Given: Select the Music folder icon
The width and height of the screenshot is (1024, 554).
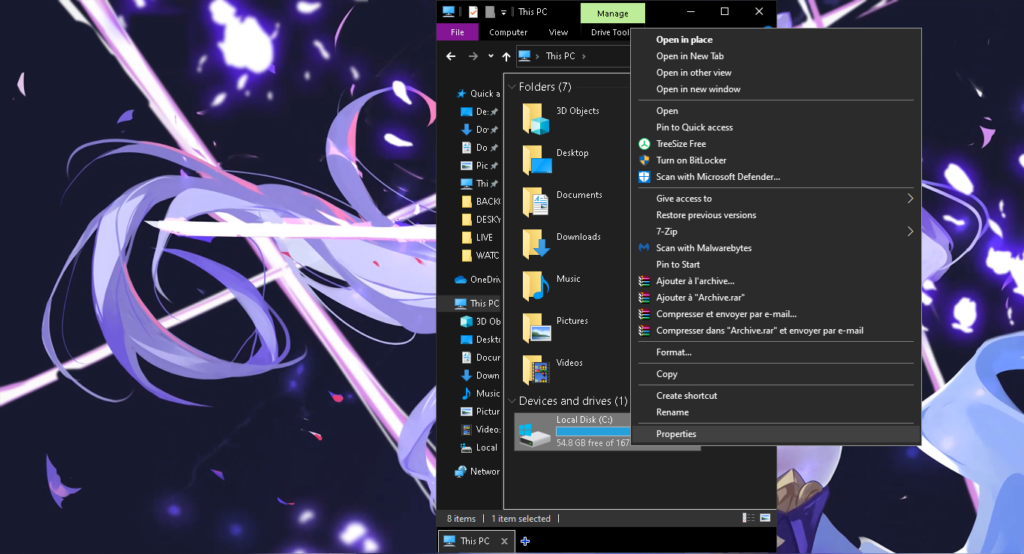Looking at the screenshot, I should point(536,286).
